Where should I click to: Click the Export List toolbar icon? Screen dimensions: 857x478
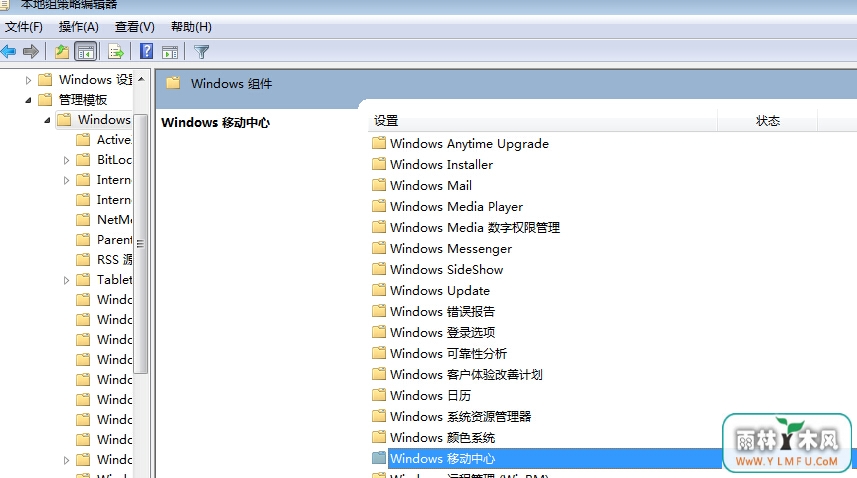click(116, 52)
